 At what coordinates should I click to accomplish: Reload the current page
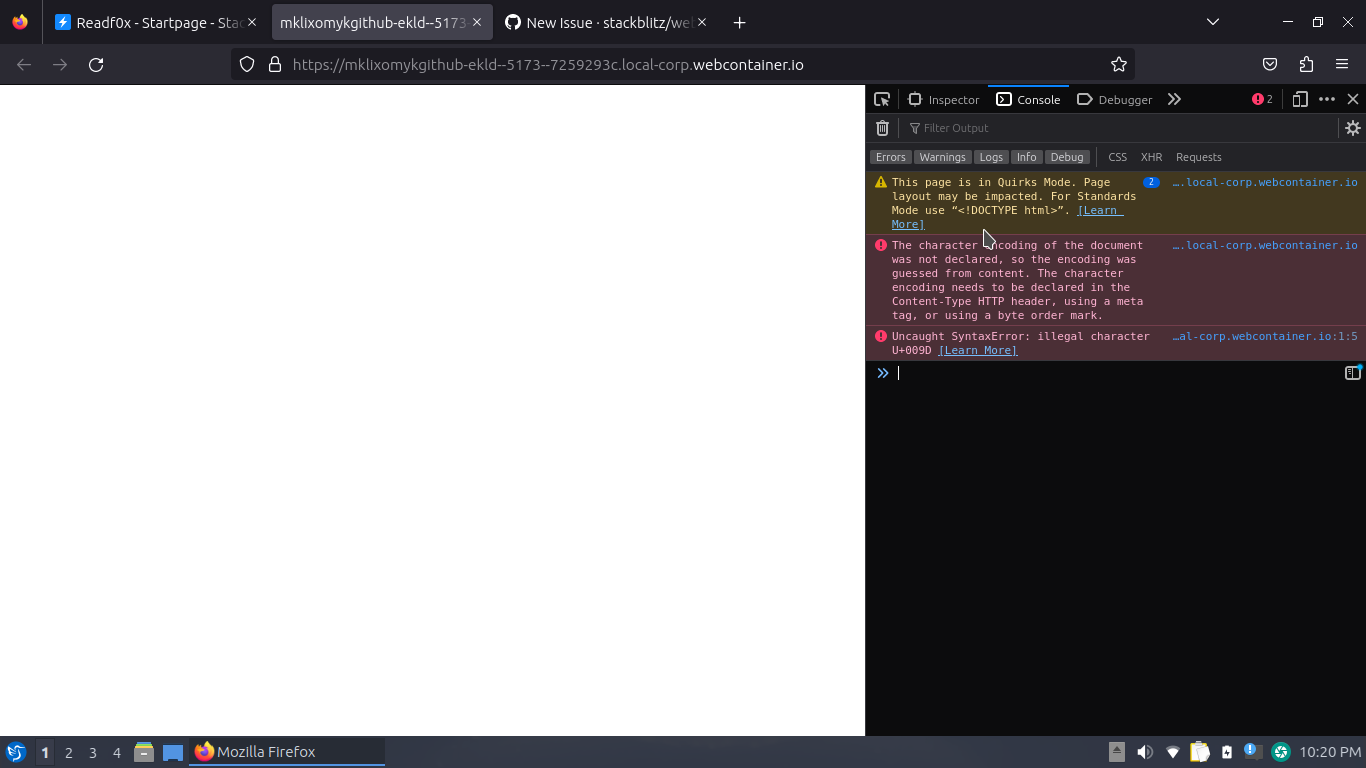[96, 64]
